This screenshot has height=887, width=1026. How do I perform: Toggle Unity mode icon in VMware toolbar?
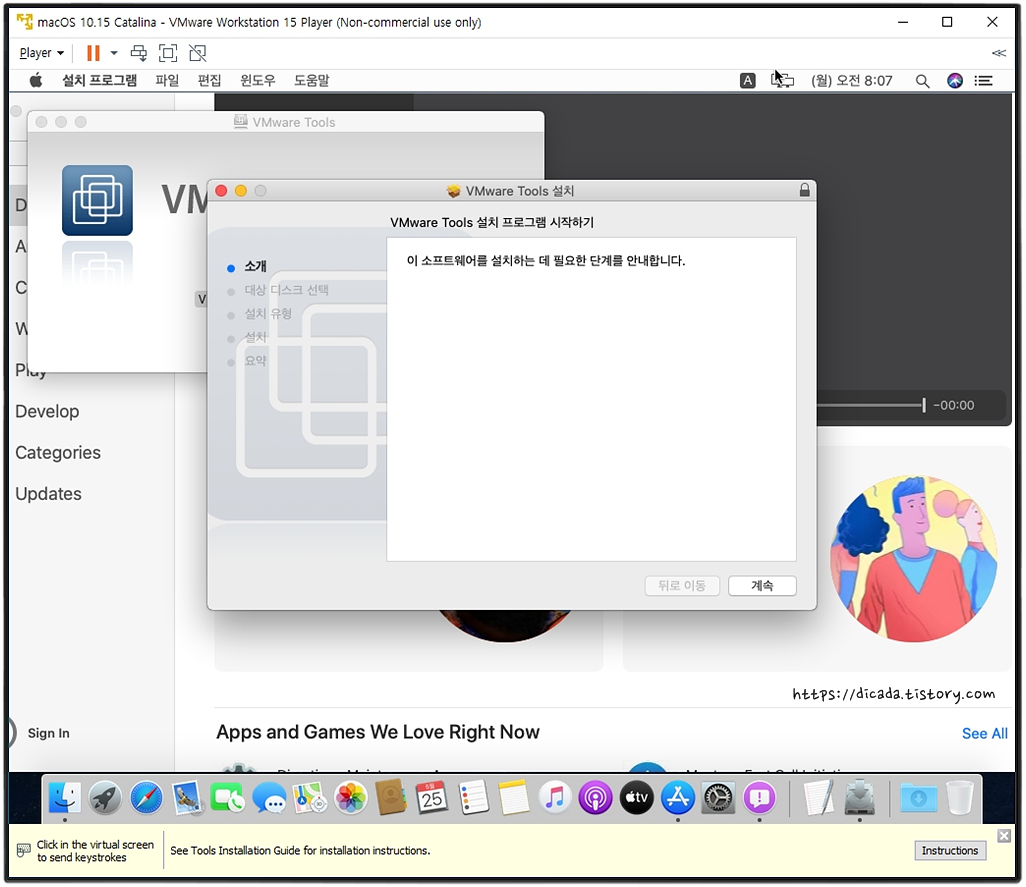pyautogui.click(x=198, y=53)
